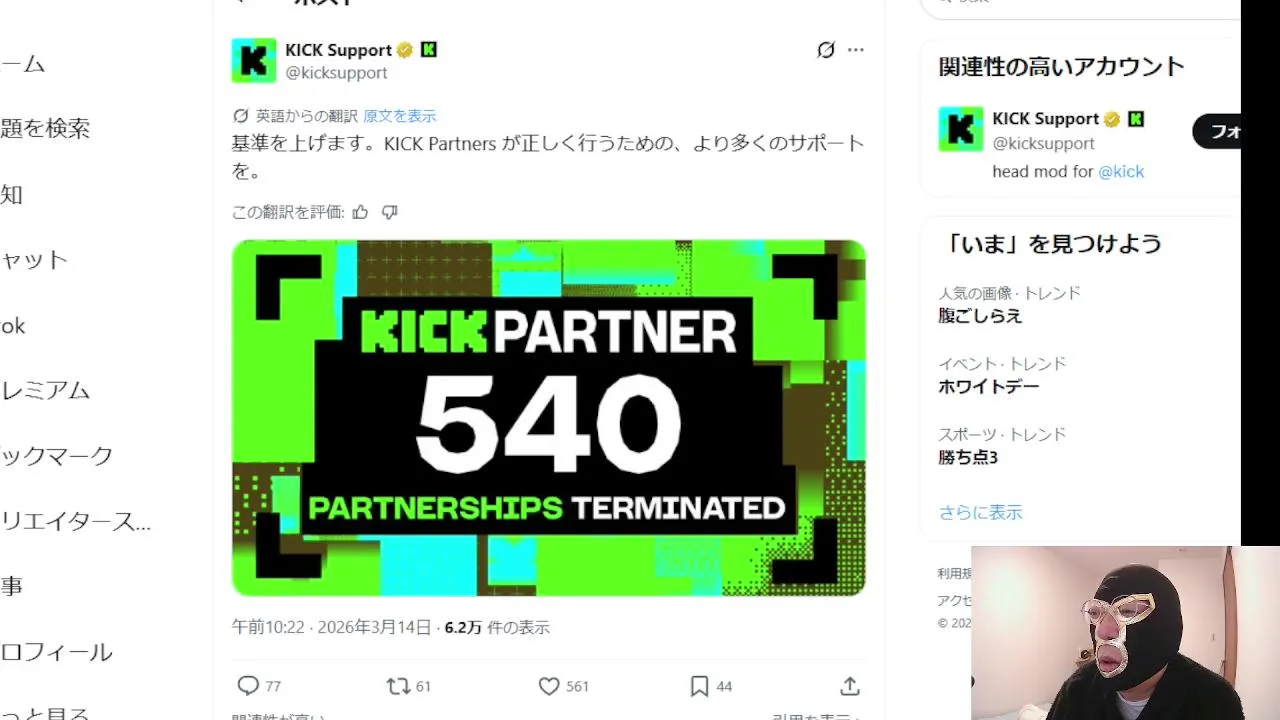
Task: Click the KICK Support avatar in related accounts
Action: (x=960, y=129)
